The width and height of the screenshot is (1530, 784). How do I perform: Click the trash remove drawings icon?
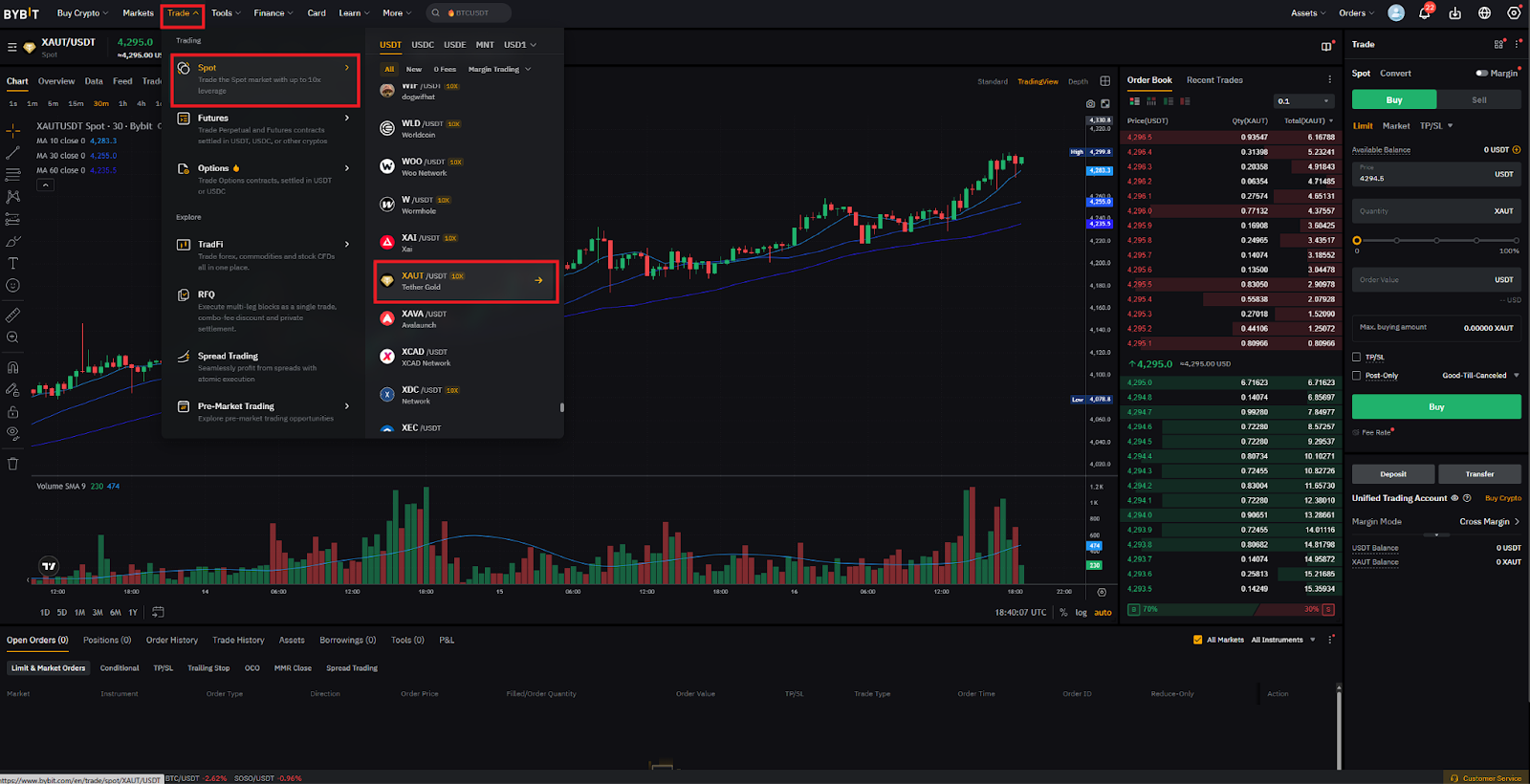pyautogui.click(x=13, y=464)
